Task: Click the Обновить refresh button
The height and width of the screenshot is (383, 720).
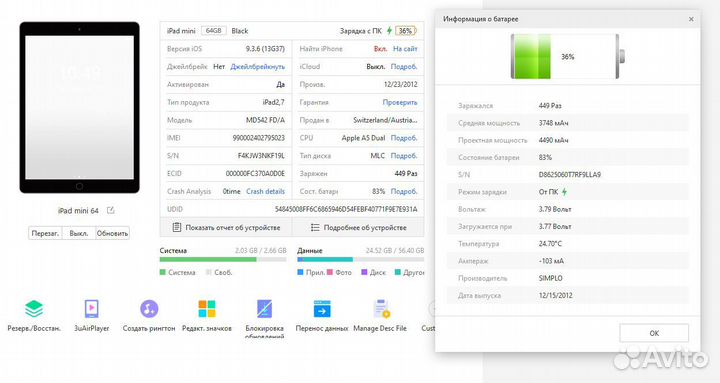Action: (x=112, y=233)
